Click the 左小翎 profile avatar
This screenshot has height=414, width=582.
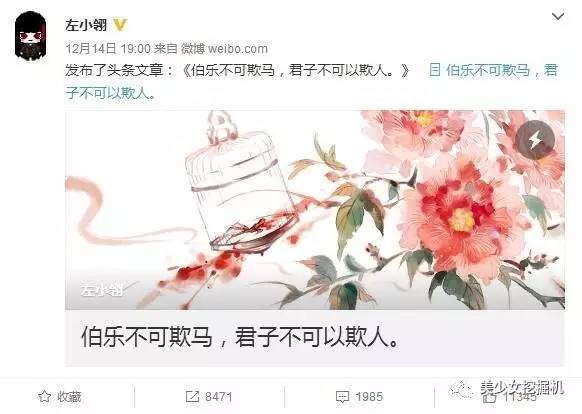click(x=30, y=36)
